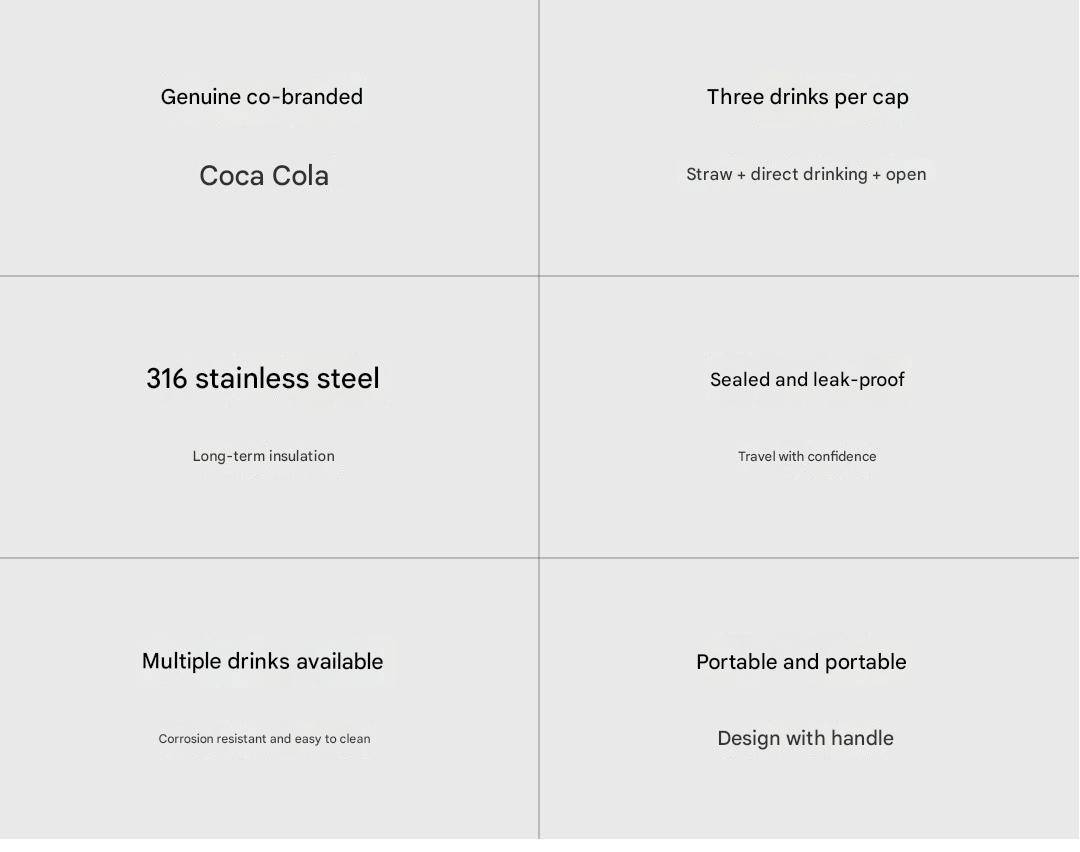Click the 'Design with handle' text
The image size is (1080, 852).
[x=805, y=738]
